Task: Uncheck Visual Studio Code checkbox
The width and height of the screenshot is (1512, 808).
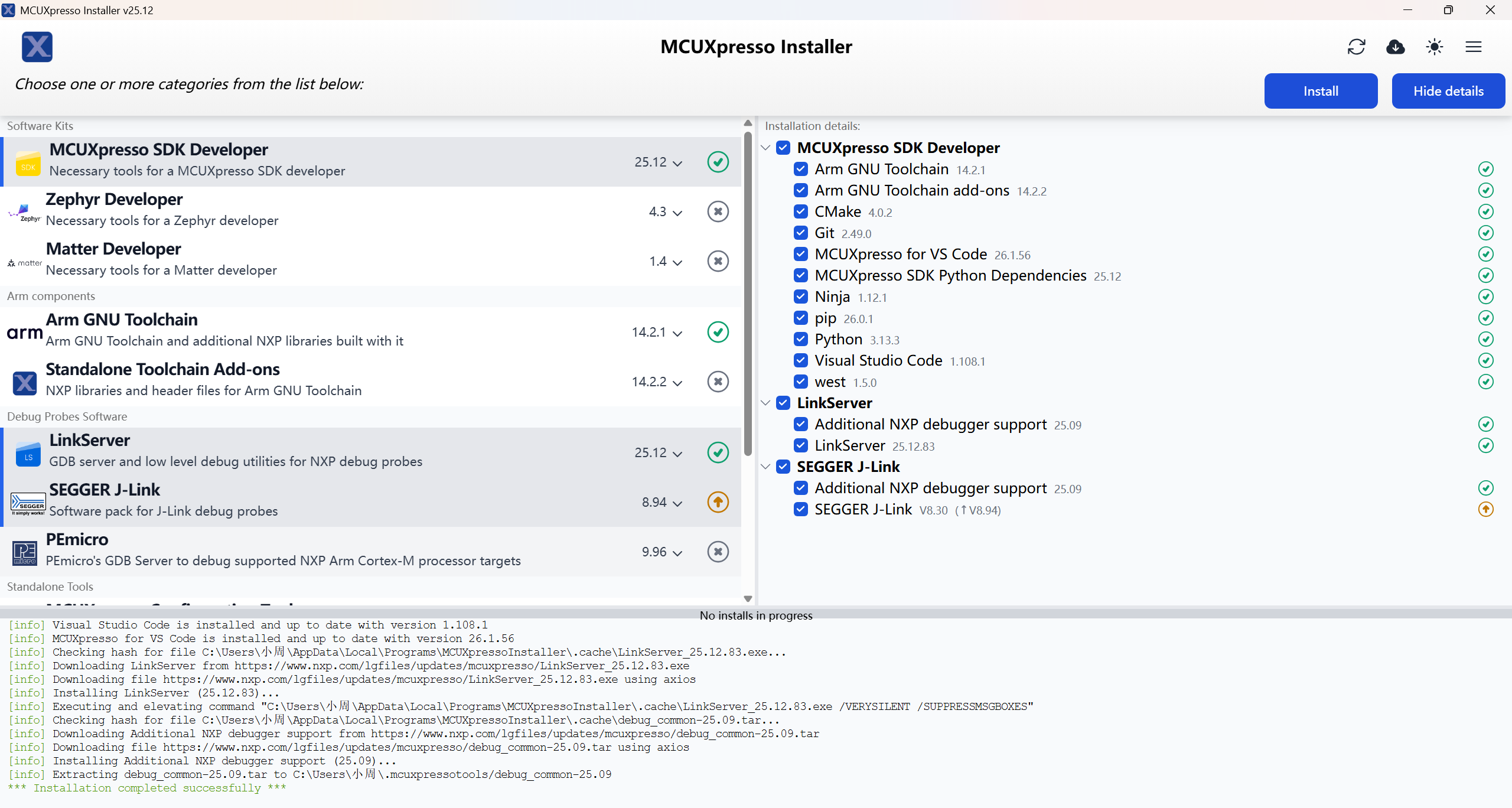Action: coord(801,360)
